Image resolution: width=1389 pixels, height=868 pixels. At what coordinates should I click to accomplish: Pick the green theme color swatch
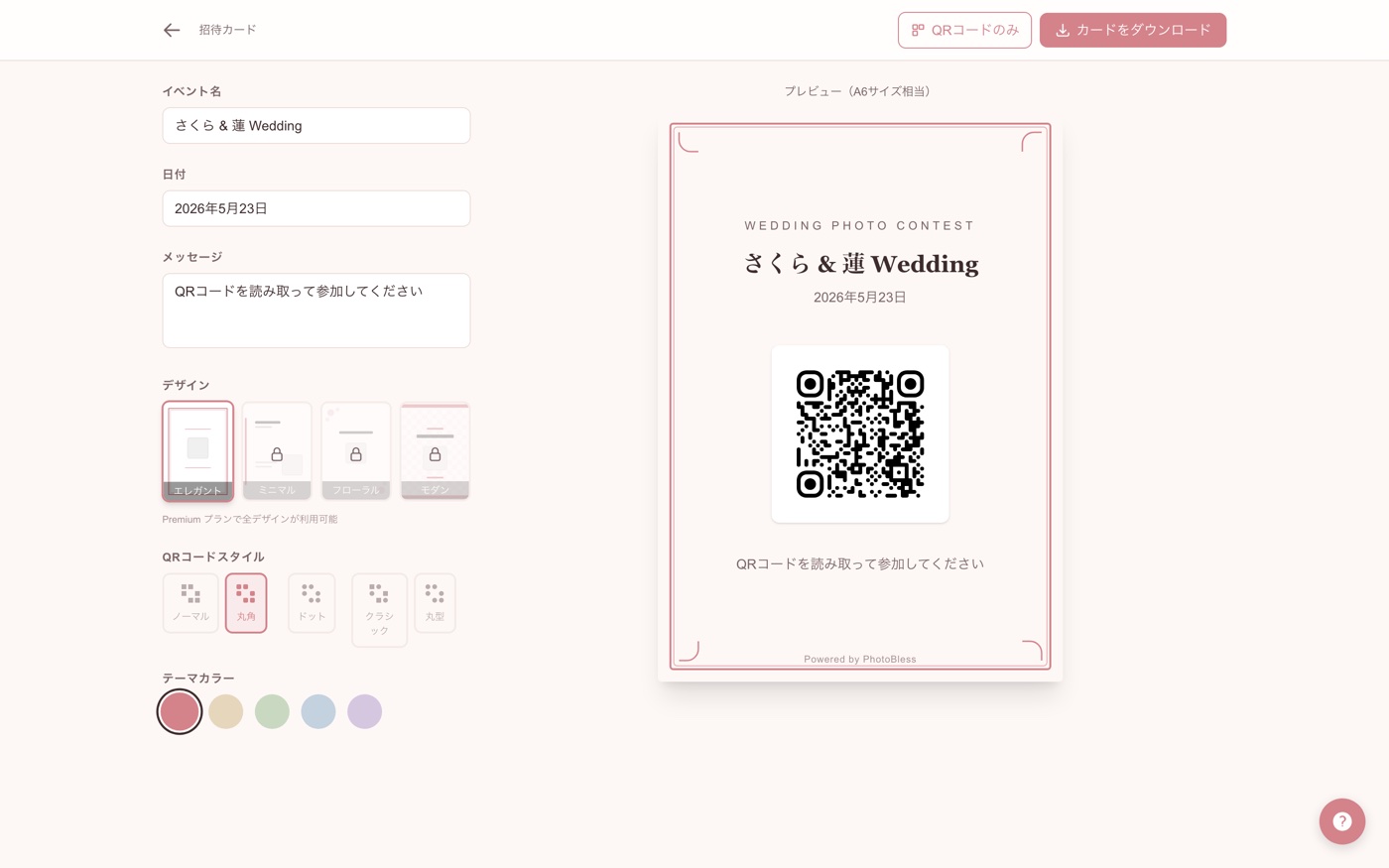[272, 711]
